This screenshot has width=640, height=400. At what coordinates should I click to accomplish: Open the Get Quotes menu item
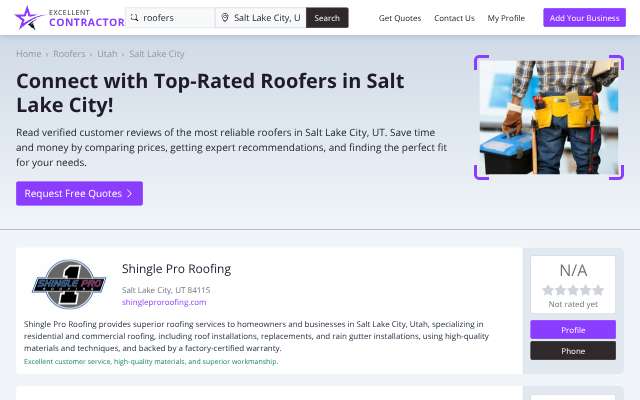(400, 18)
